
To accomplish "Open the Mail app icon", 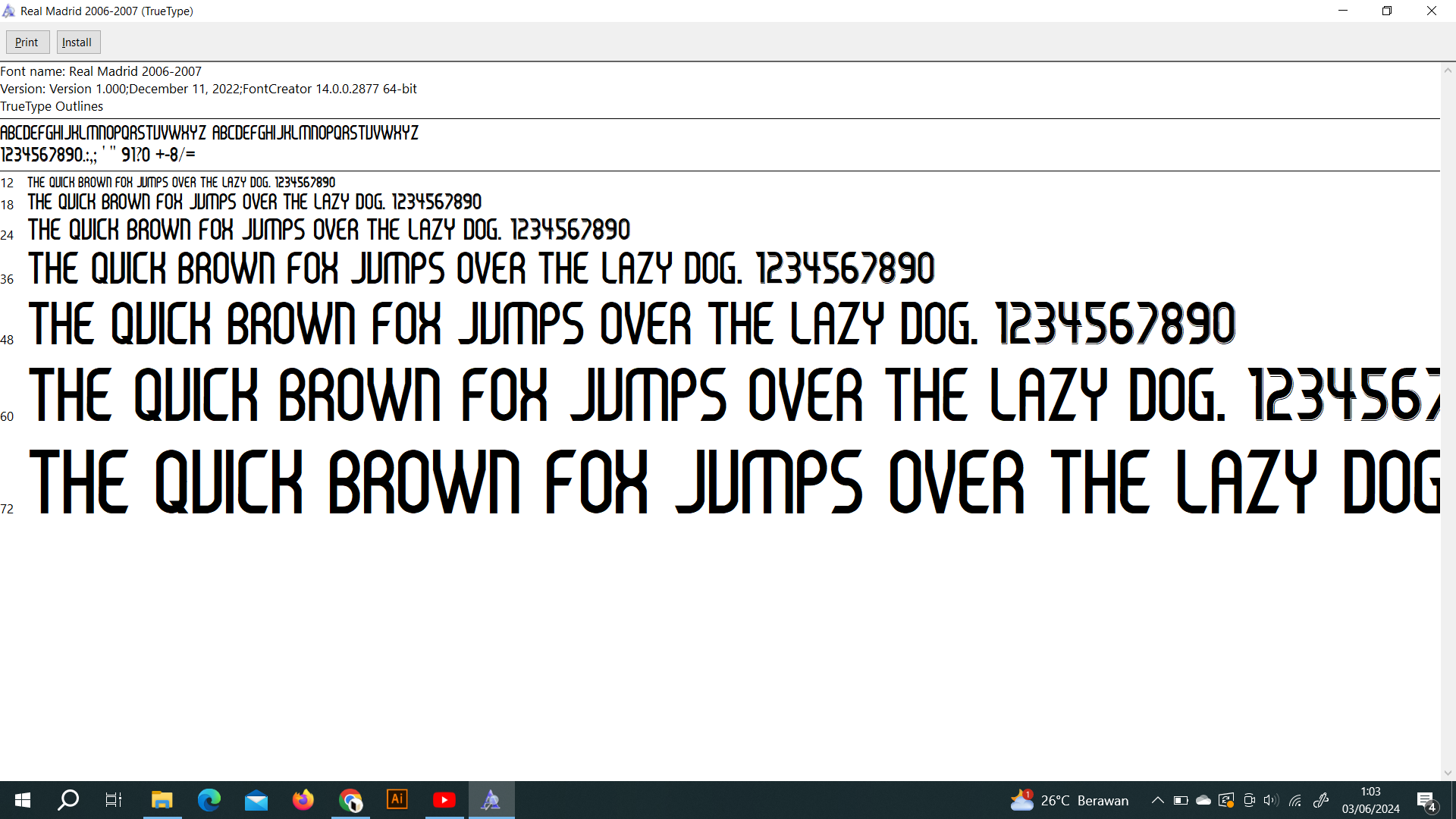I will [256, 800].
